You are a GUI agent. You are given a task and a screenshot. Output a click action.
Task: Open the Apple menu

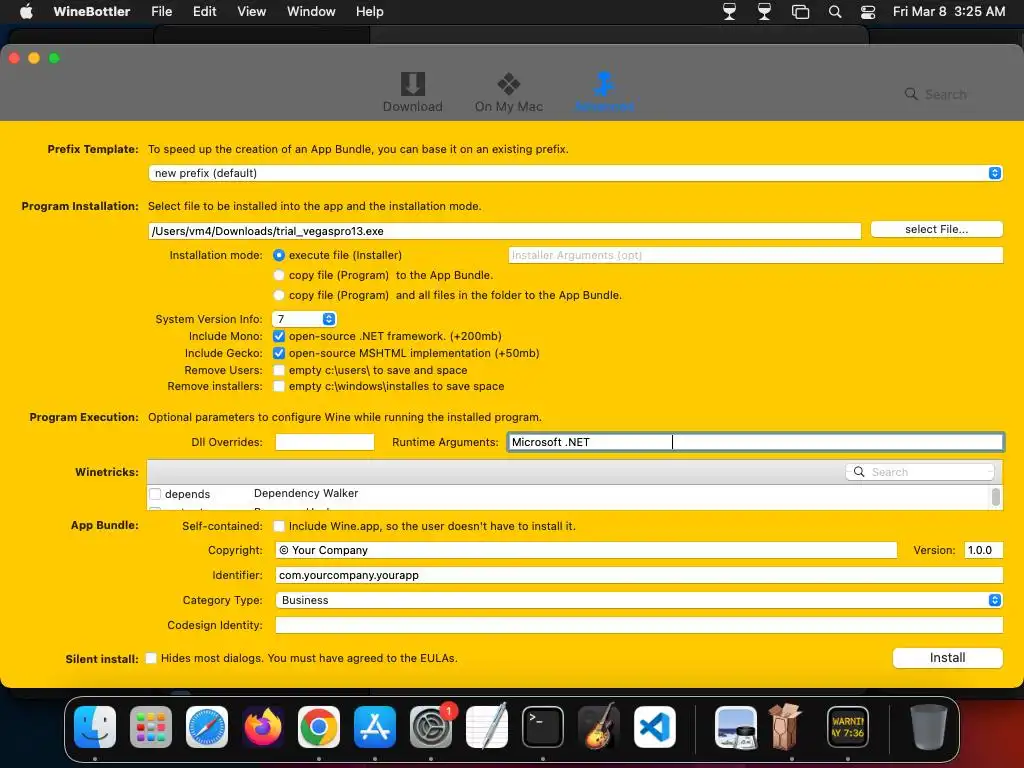pos(26,12)
